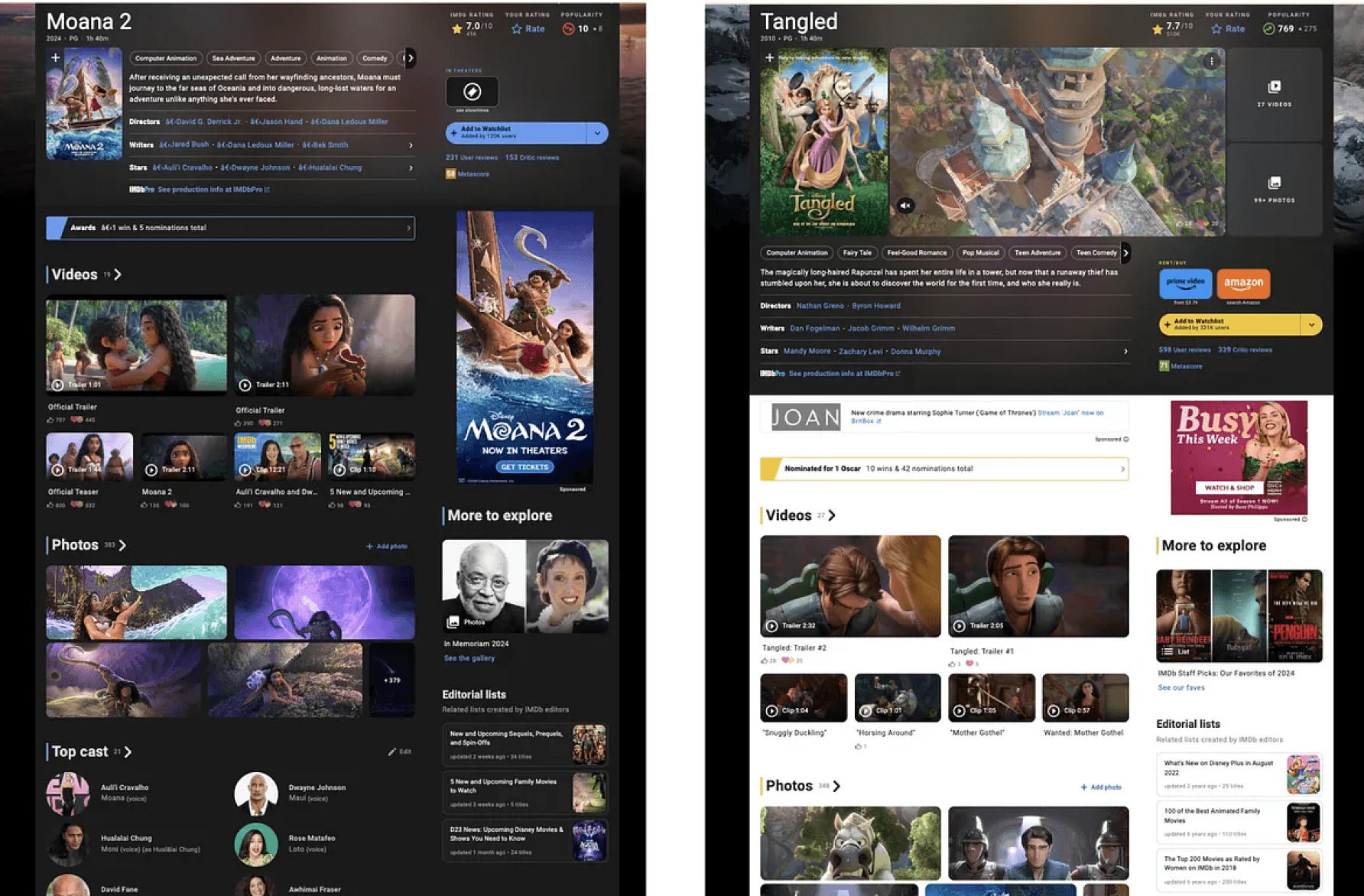Play the Tangled Trailer #2 video
The height and width of the screenshot is (896, 1364).
(850, 586)
